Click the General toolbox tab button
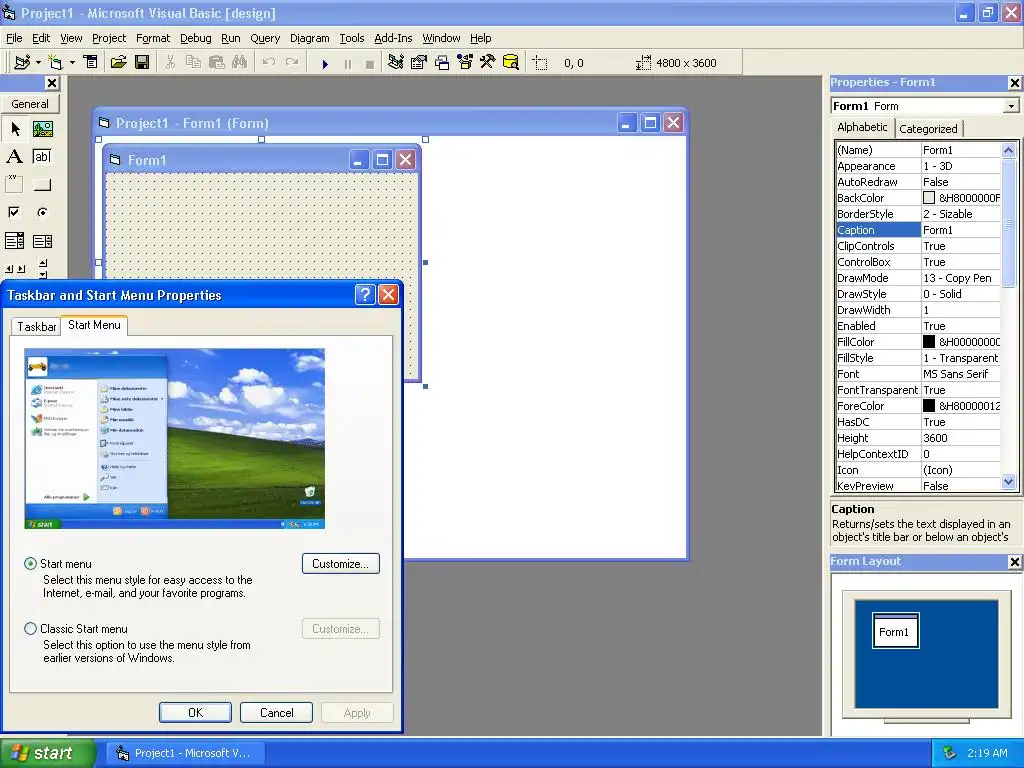 [x=30, y=104]
